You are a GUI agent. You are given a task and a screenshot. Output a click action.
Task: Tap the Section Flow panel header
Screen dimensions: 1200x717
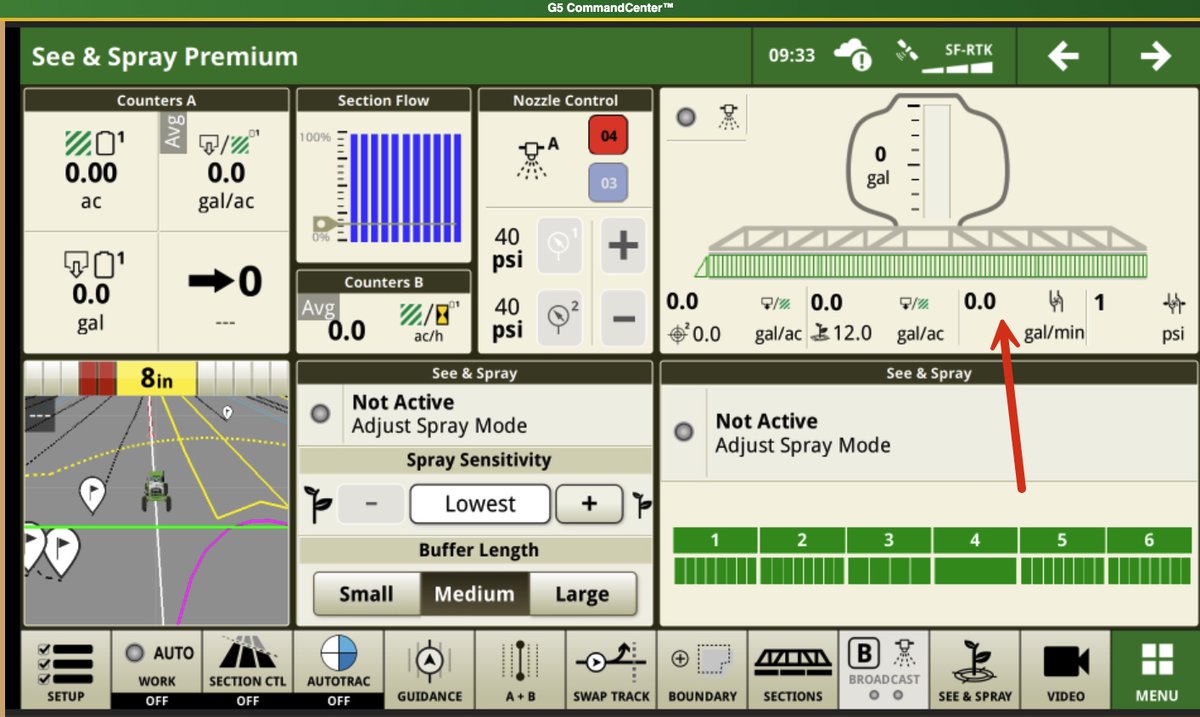[x=383, y=100]
